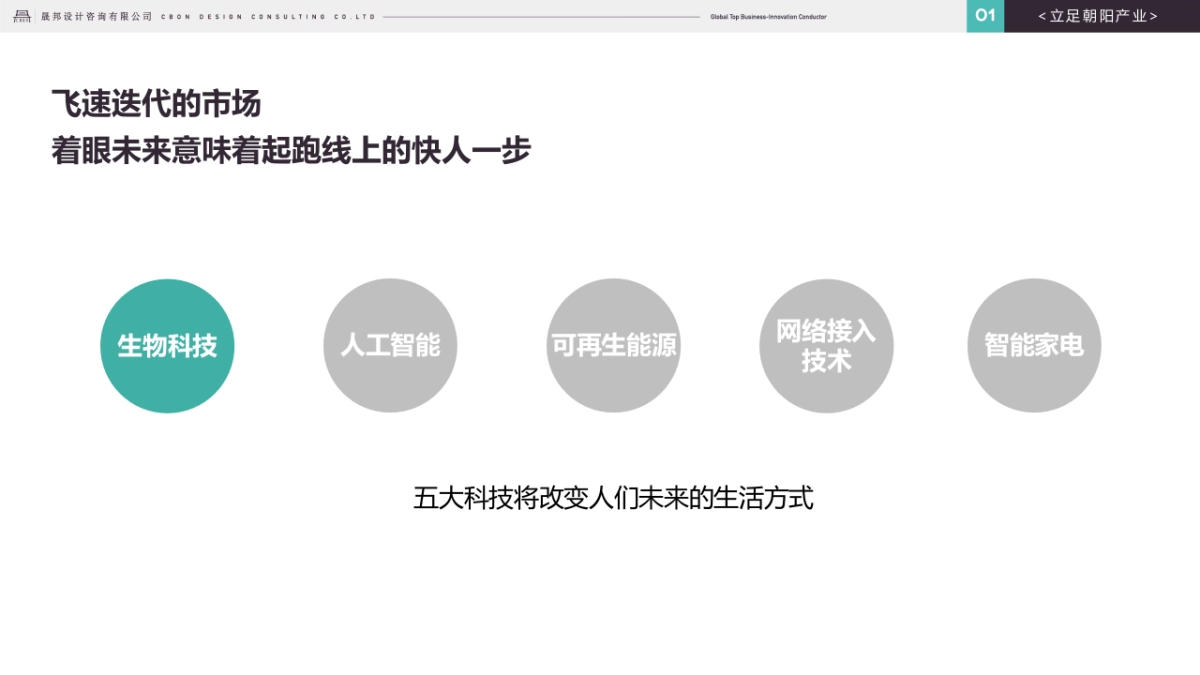Click 五大科技将改变人们未来的生活方式 caption
1200x675 pixels.
(x=614, y=496)
